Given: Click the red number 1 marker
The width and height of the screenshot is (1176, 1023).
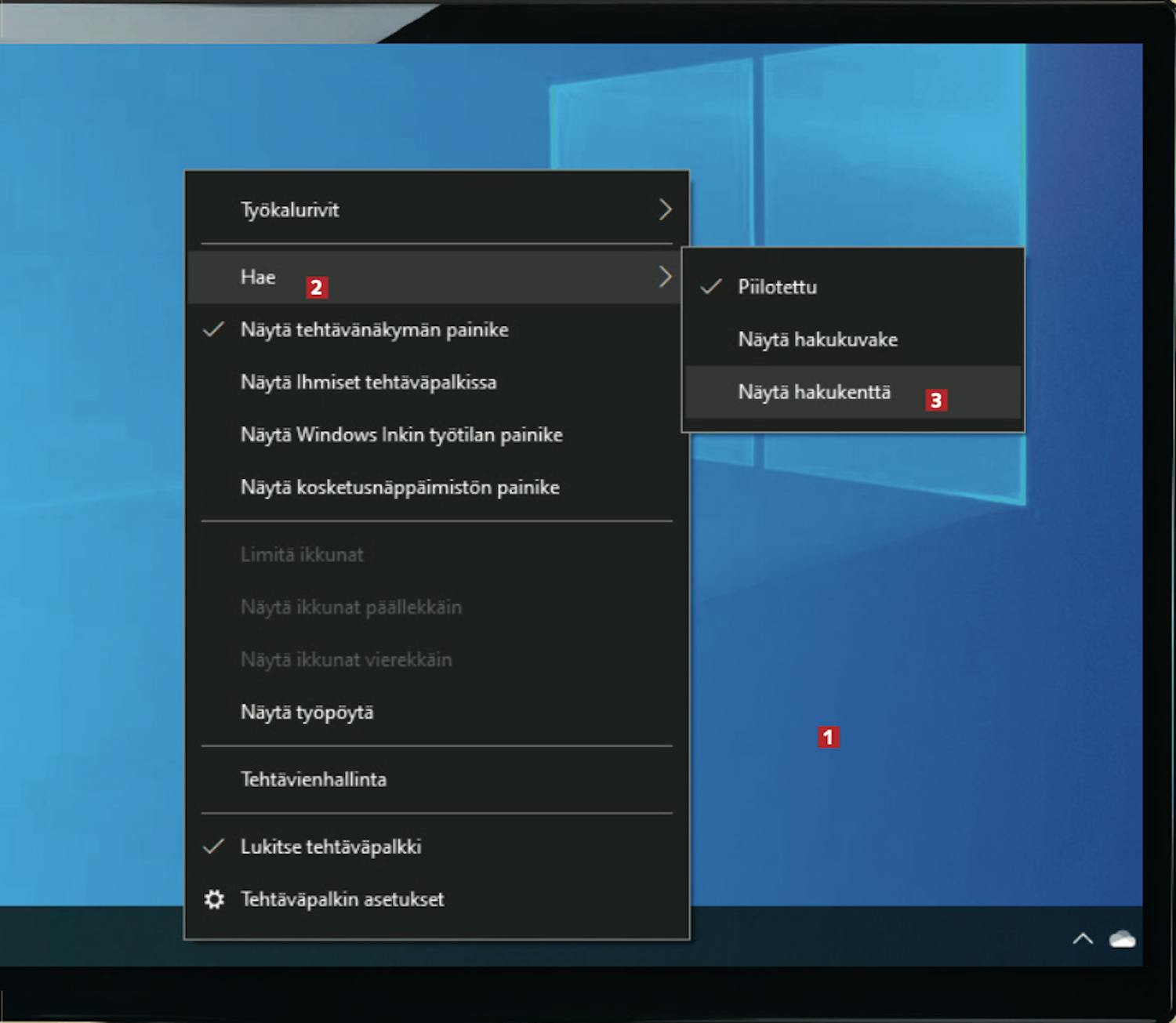Looking at the screenshot, I should coord(828,737).
